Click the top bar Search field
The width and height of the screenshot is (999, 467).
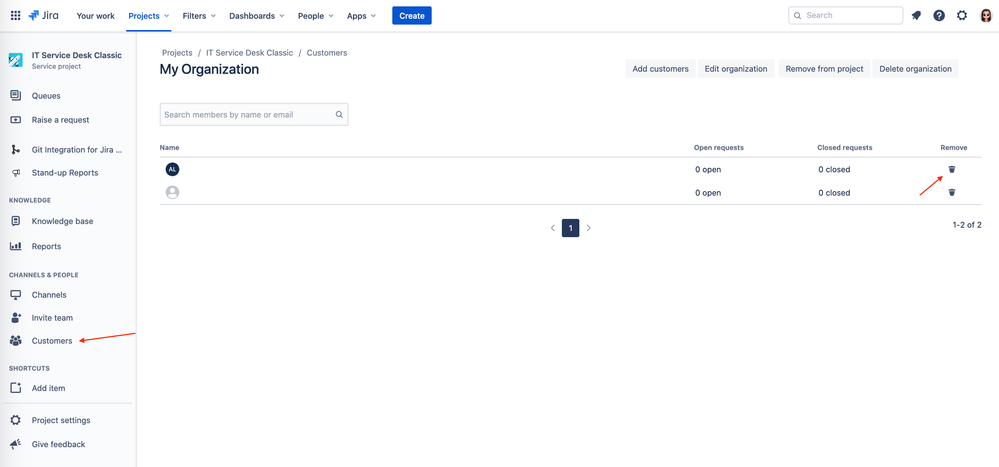pos(845,15)
